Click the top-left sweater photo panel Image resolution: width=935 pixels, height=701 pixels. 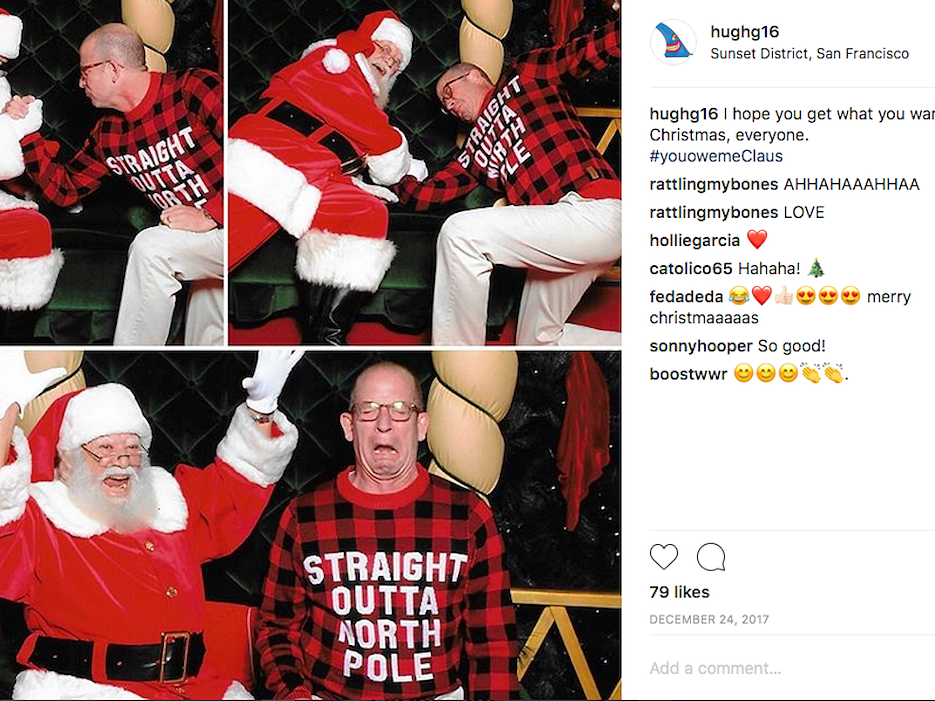(x=112, y=172)
